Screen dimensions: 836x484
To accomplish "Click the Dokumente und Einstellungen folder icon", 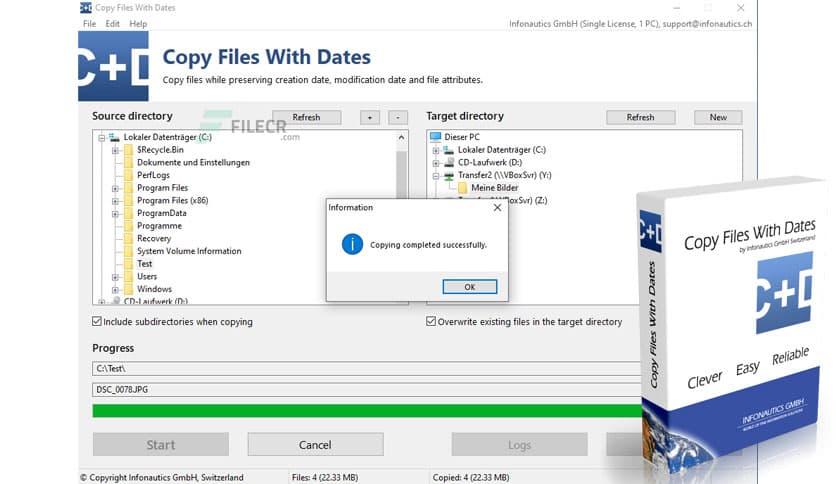I will tap(128, 163).
